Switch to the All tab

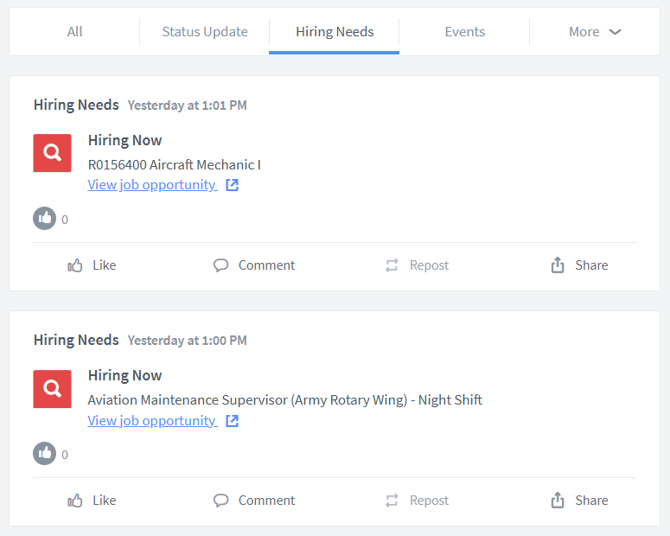(75, 32)
